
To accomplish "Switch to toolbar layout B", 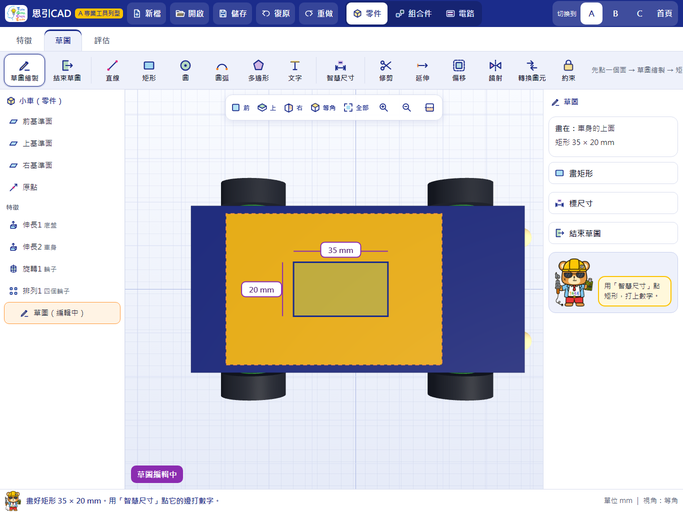I will [615, 14].
